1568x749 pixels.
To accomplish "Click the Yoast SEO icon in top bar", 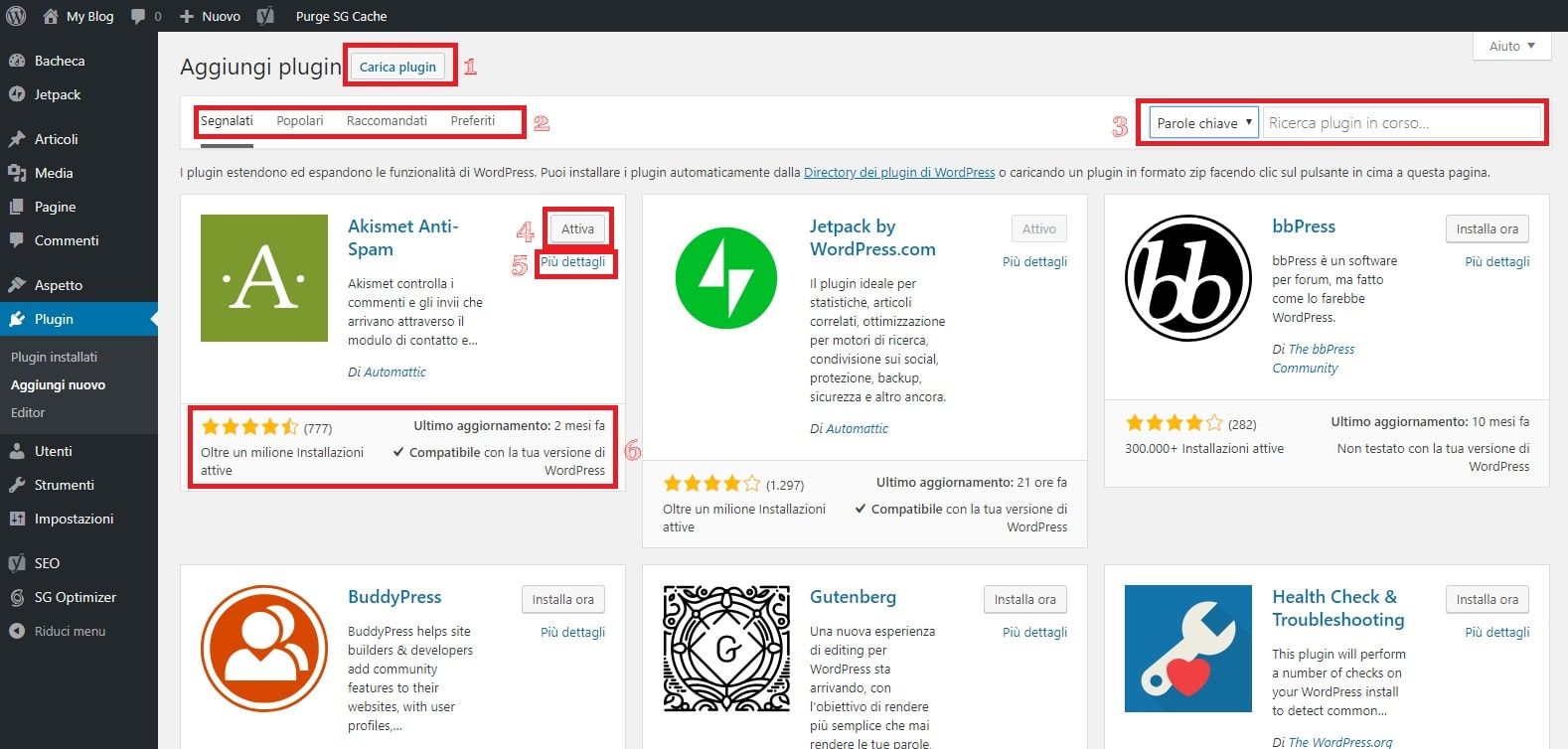I will [265, 16].
